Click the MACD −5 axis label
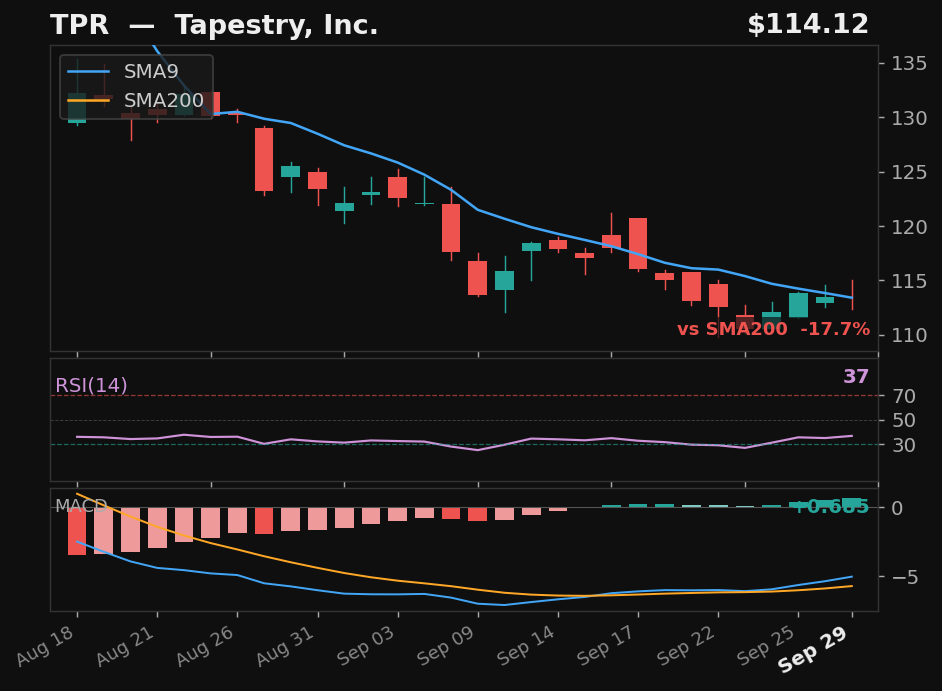942x691 pixels. pyautogui.click(x=904, y=577)
